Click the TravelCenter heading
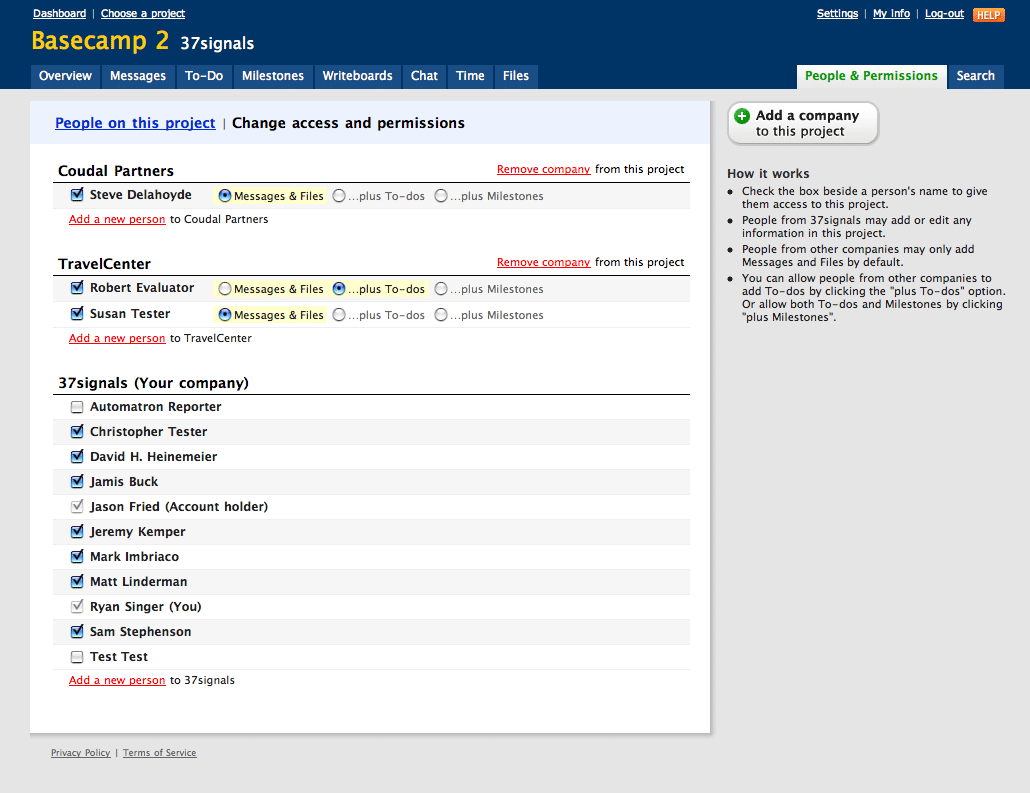 point(104,264)
